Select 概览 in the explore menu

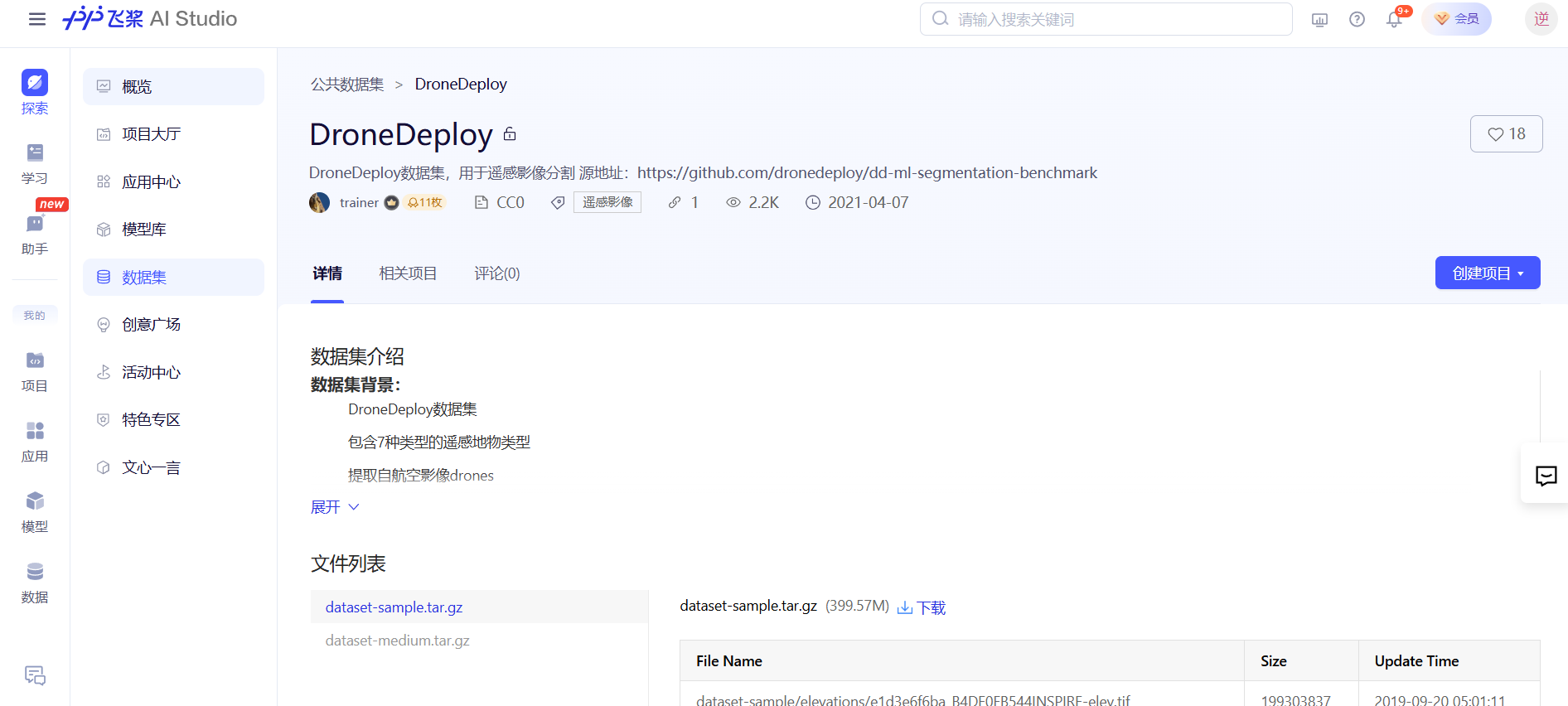click(x=173, y=86)
